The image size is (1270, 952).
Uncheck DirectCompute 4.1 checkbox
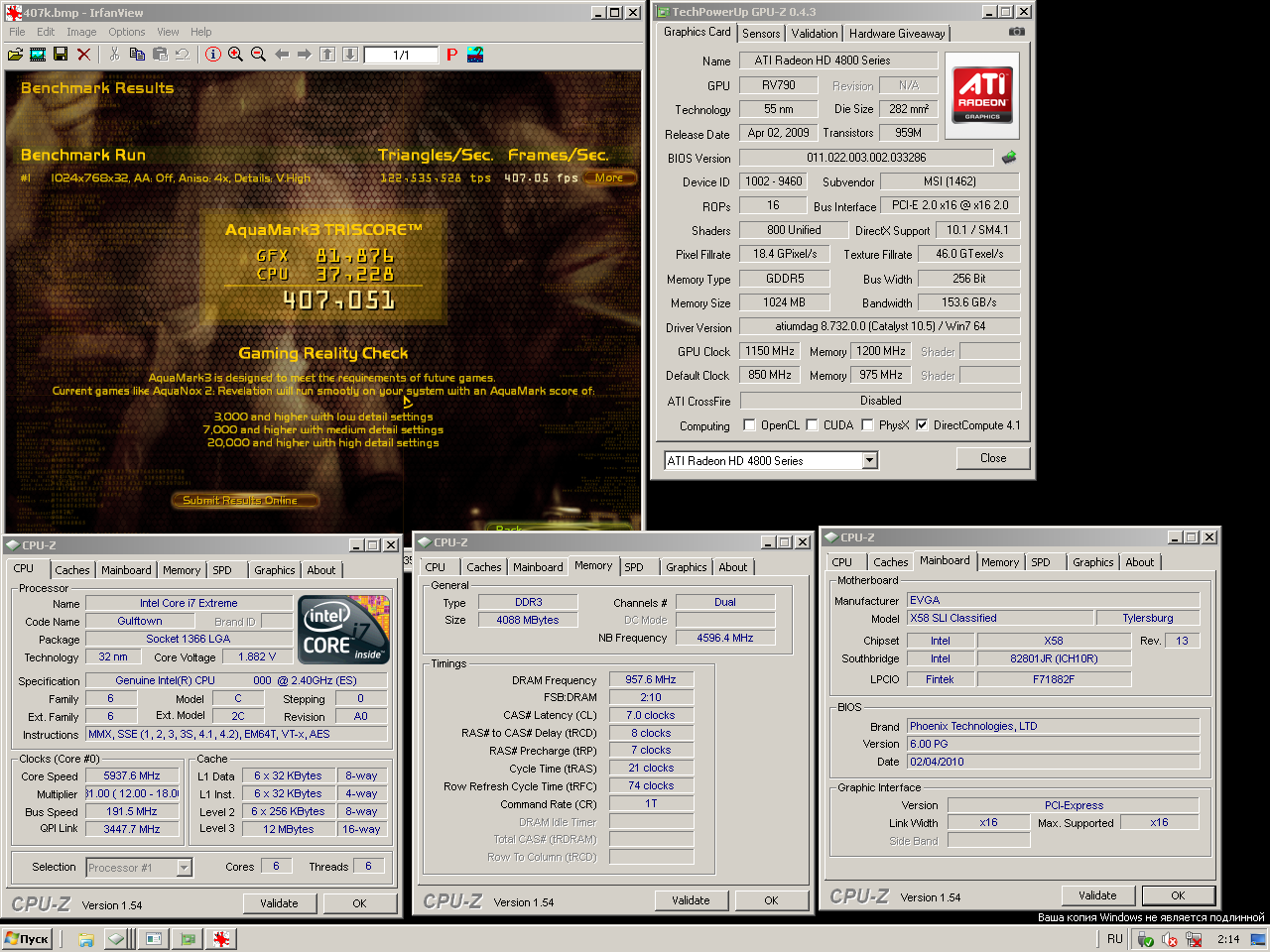pos(922,425)
